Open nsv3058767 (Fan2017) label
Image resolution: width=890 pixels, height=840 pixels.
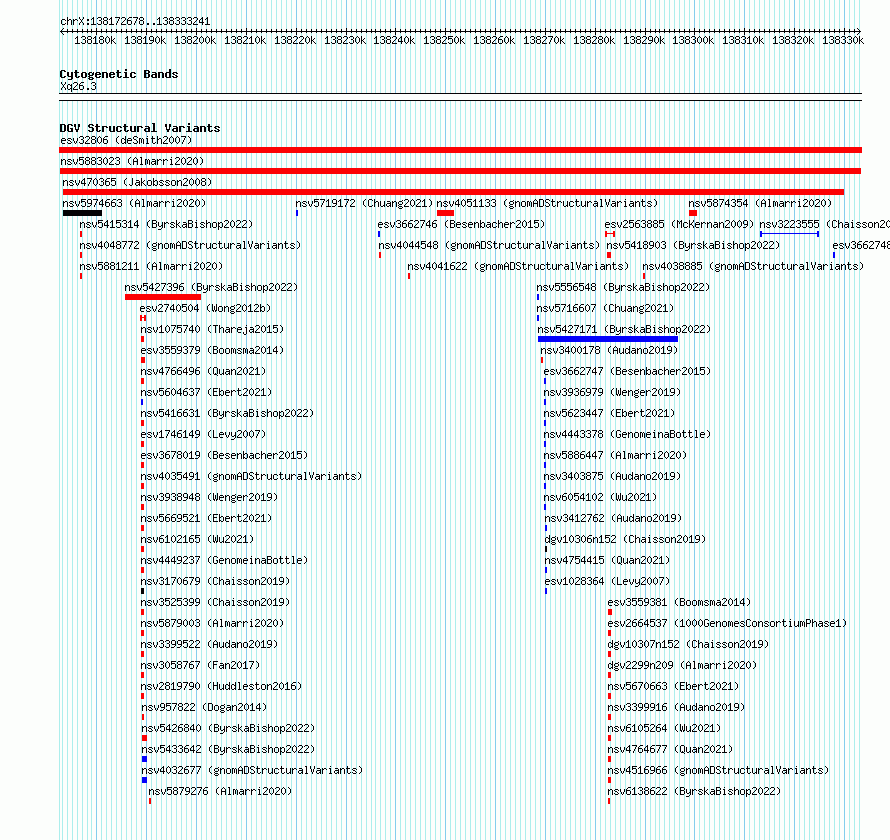200,665
